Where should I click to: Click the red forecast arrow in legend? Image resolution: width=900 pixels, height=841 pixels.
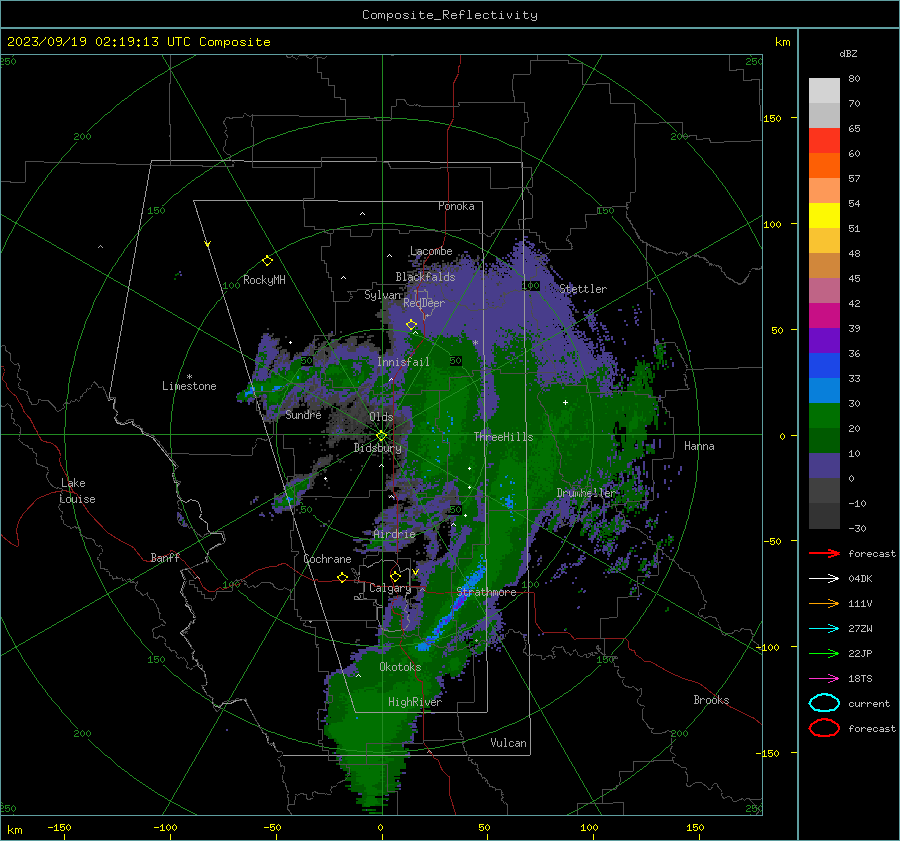pos(824,553)
